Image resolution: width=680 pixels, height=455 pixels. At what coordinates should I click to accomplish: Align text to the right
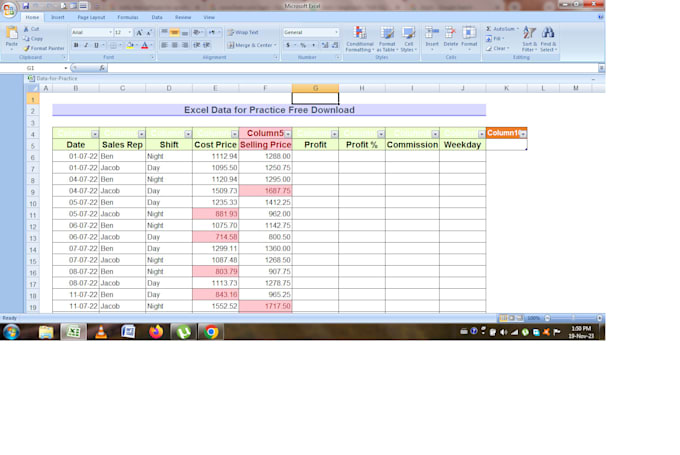point(185,45)
